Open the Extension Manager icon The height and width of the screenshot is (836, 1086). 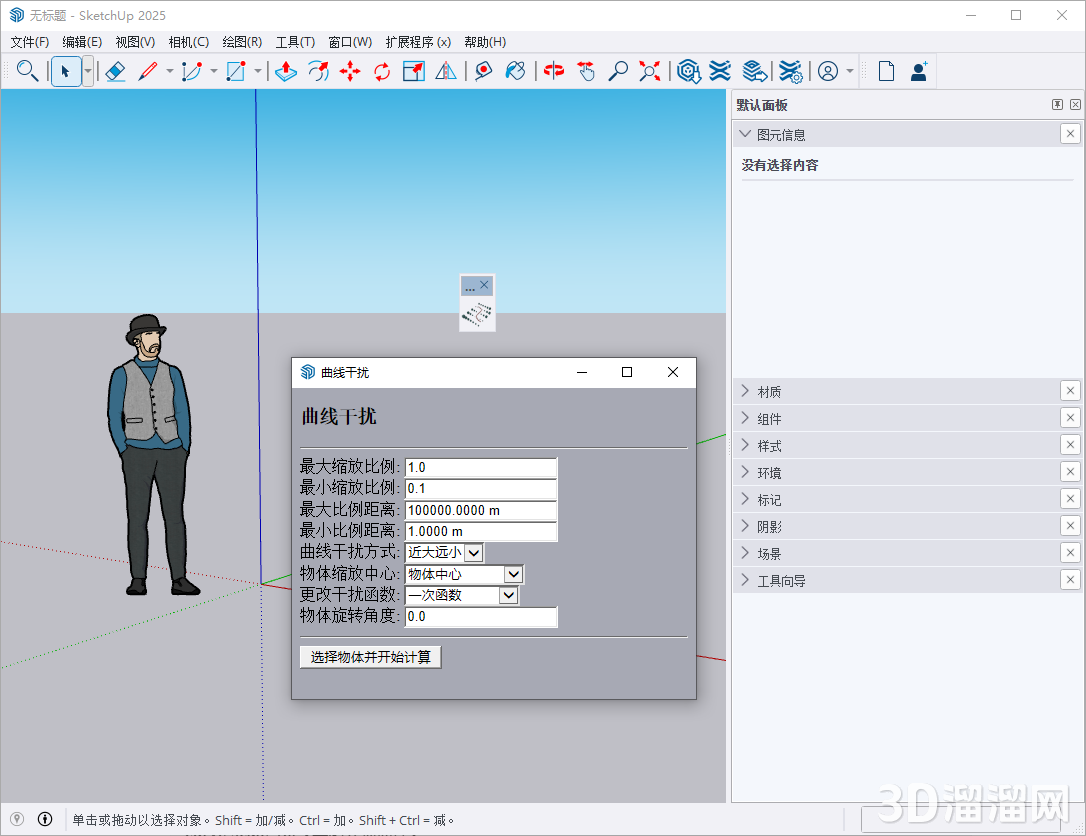tap(790, 71)
